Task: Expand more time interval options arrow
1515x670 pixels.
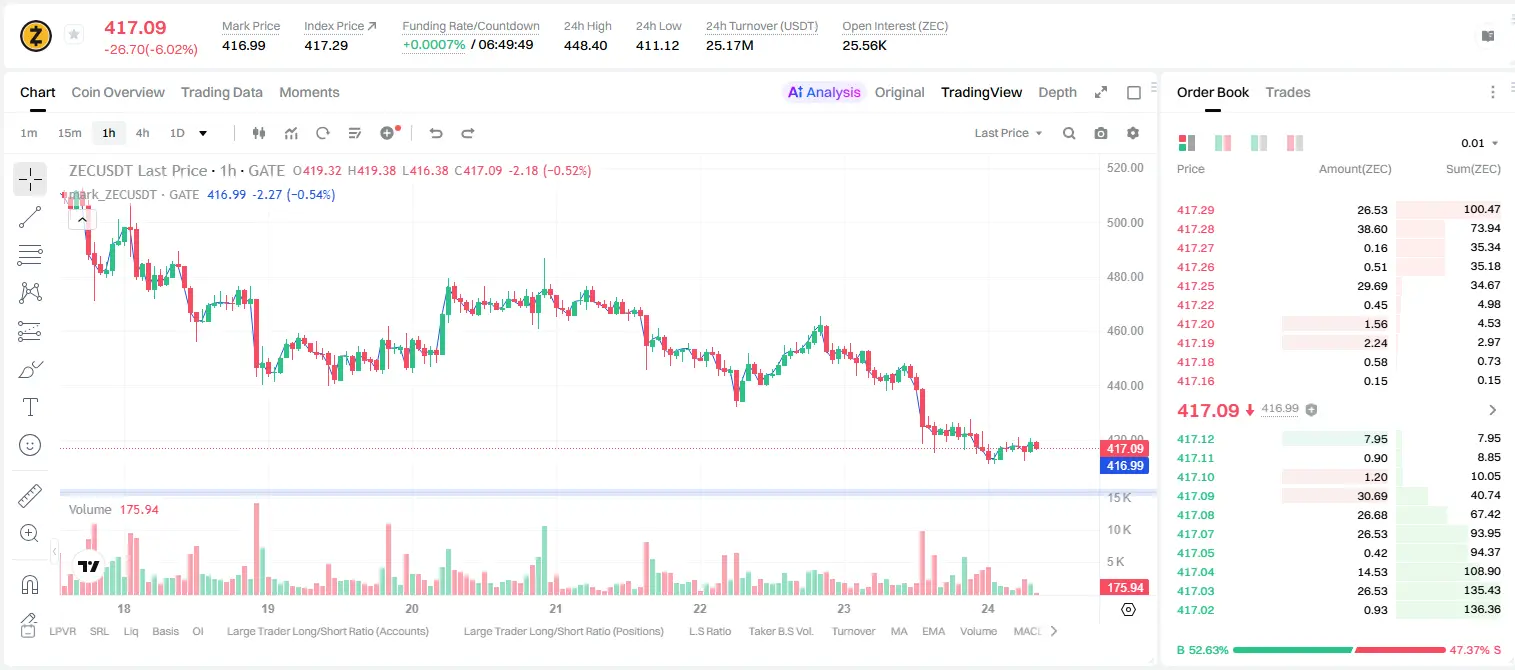Action: click(x=203, y=133)
